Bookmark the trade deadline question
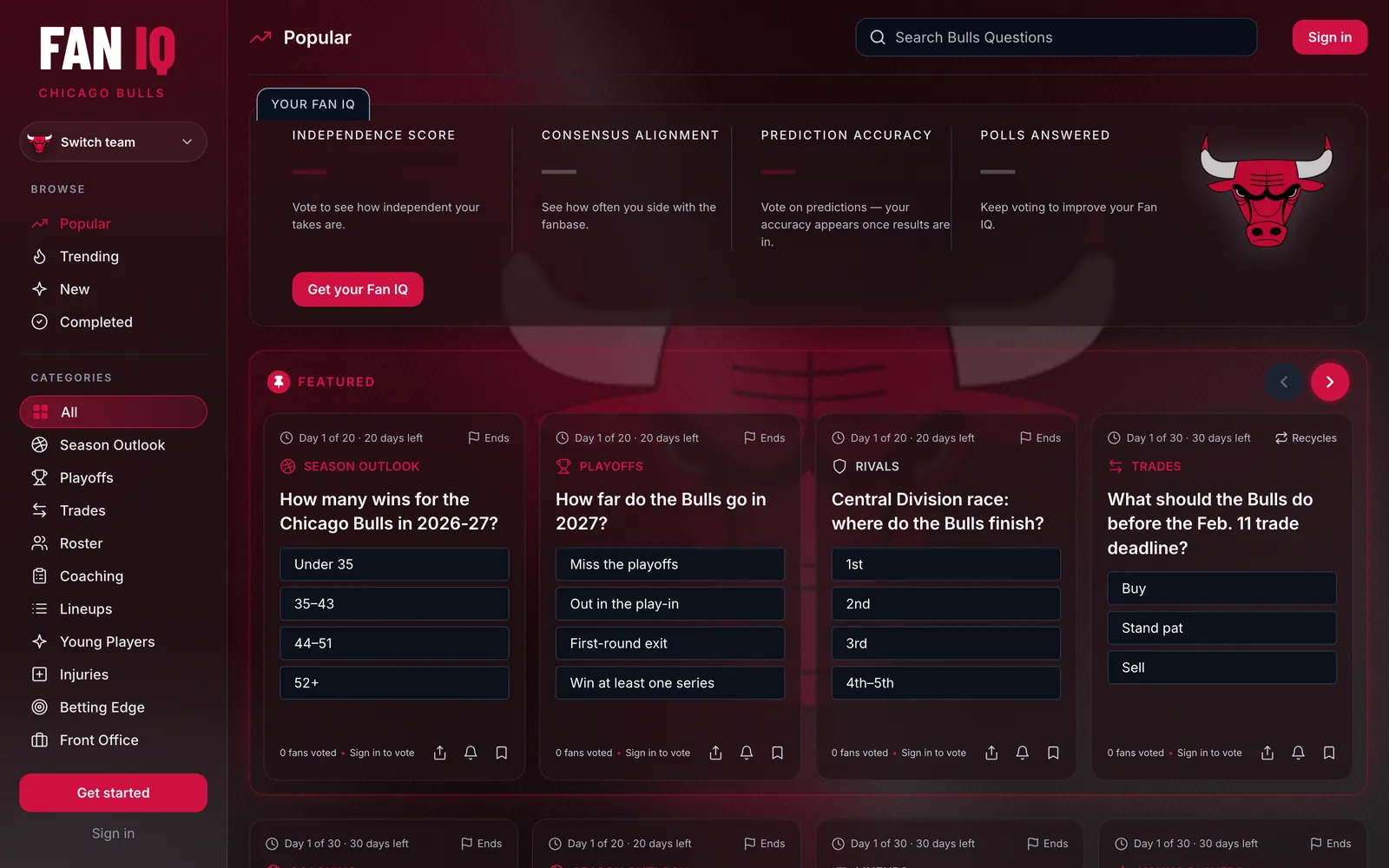1389x868 pixels. [x=1329, y=753]
